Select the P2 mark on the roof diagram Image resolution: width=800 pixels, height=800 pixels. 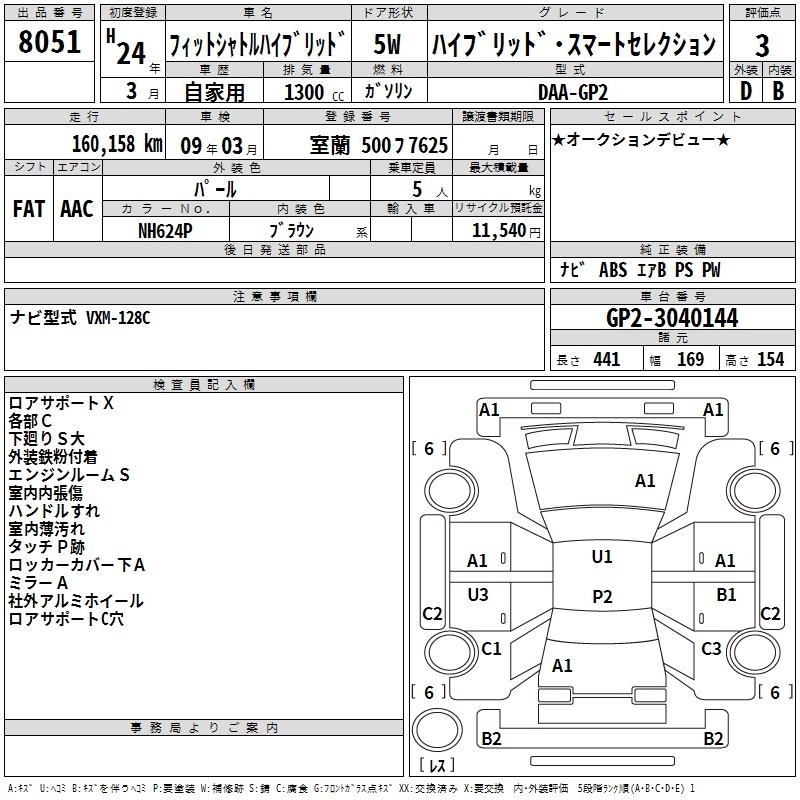(x=601, y=597)
